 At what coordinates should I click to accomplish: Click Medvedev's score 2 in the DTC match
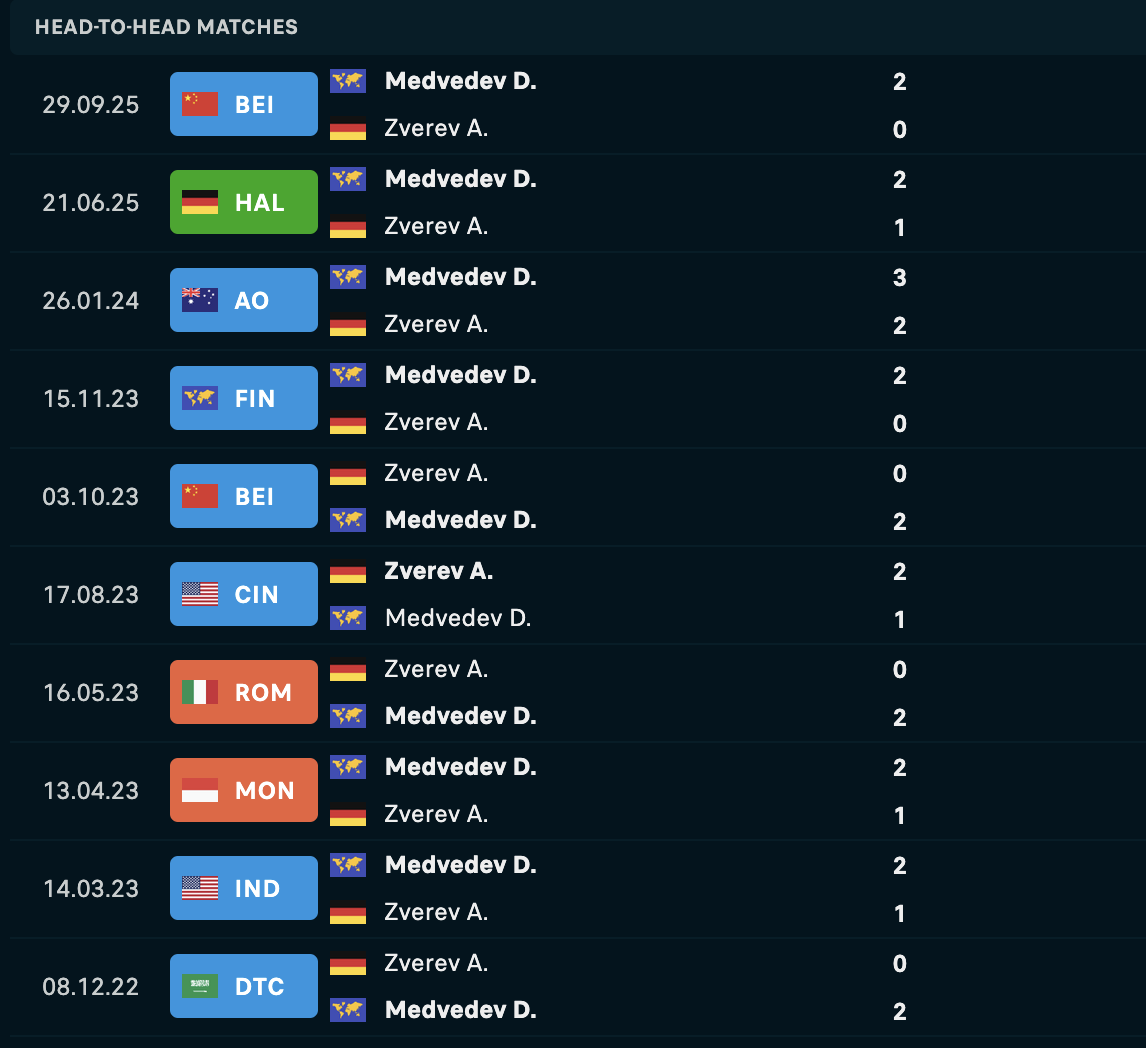pos(900,1011)
